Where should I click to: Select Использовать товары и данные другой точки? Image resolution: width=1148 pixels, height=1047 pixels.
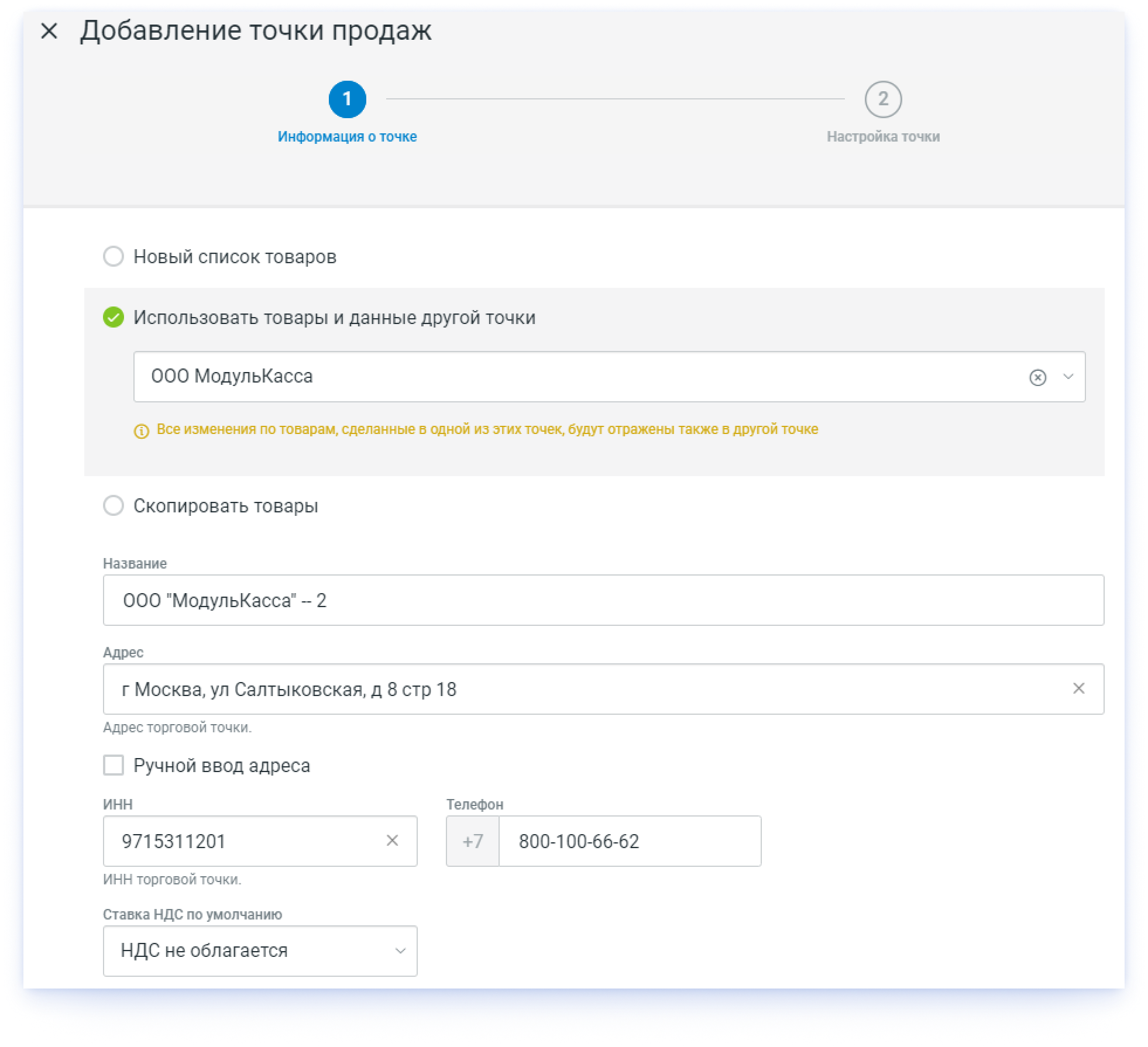[114, 318]
